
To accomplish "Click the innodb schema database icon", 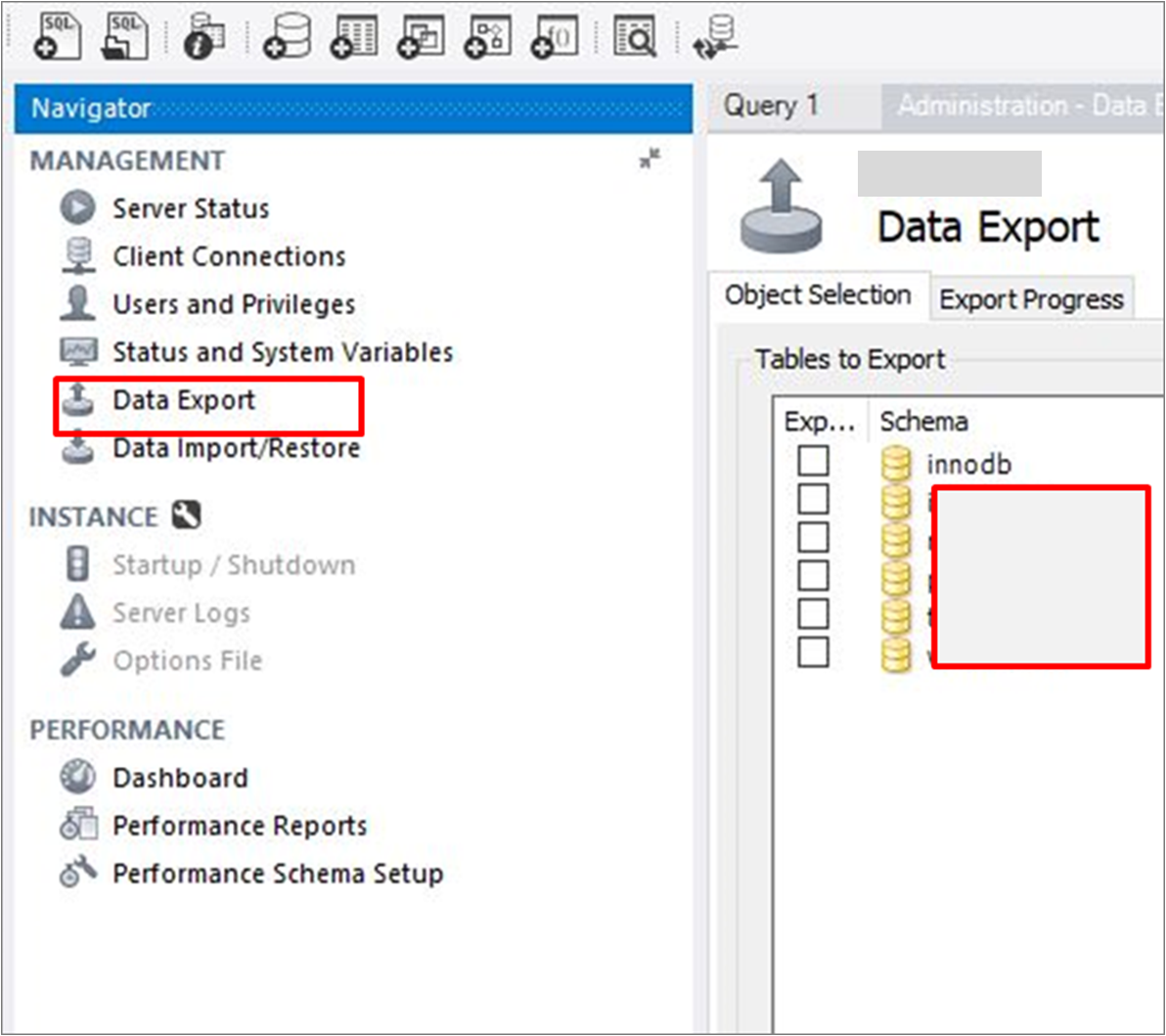I will (896, 464).
